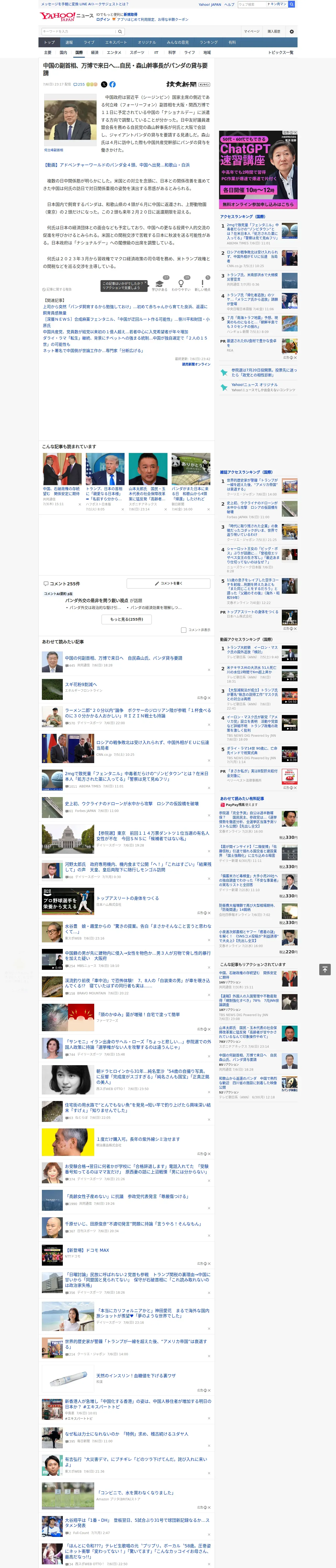
Task: Click the scroll-to-top arrow button
Action: [x=325, y=969]
